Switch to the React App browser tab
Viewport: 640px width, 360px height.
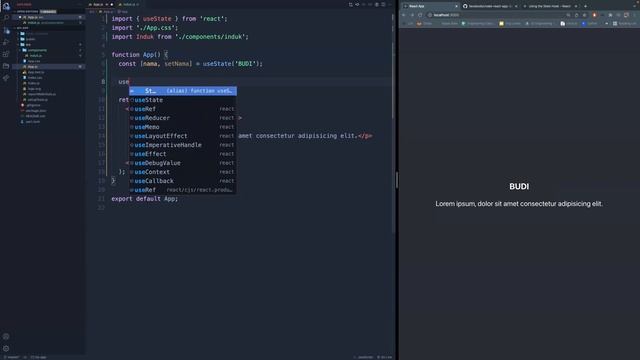(x=431, y=6)
